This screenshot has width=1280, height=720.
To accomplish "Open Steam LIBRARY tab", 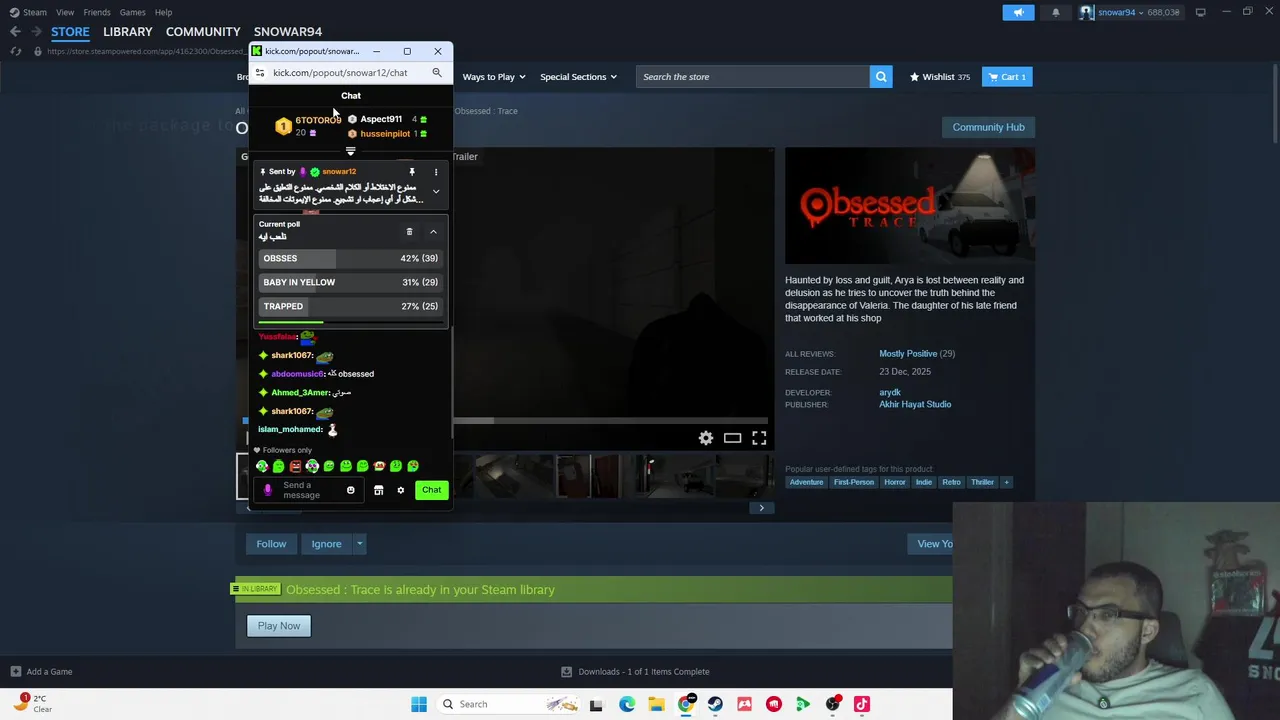I will pyautogui.click(x=128, y=32).
